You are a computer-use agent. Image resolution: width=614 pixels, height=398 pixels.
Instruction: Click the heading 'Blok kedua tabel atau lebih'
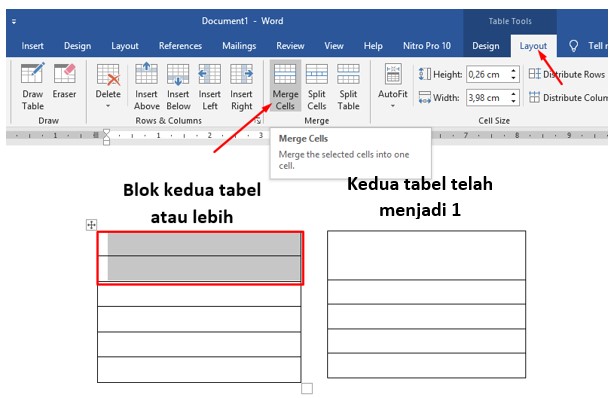192,203
